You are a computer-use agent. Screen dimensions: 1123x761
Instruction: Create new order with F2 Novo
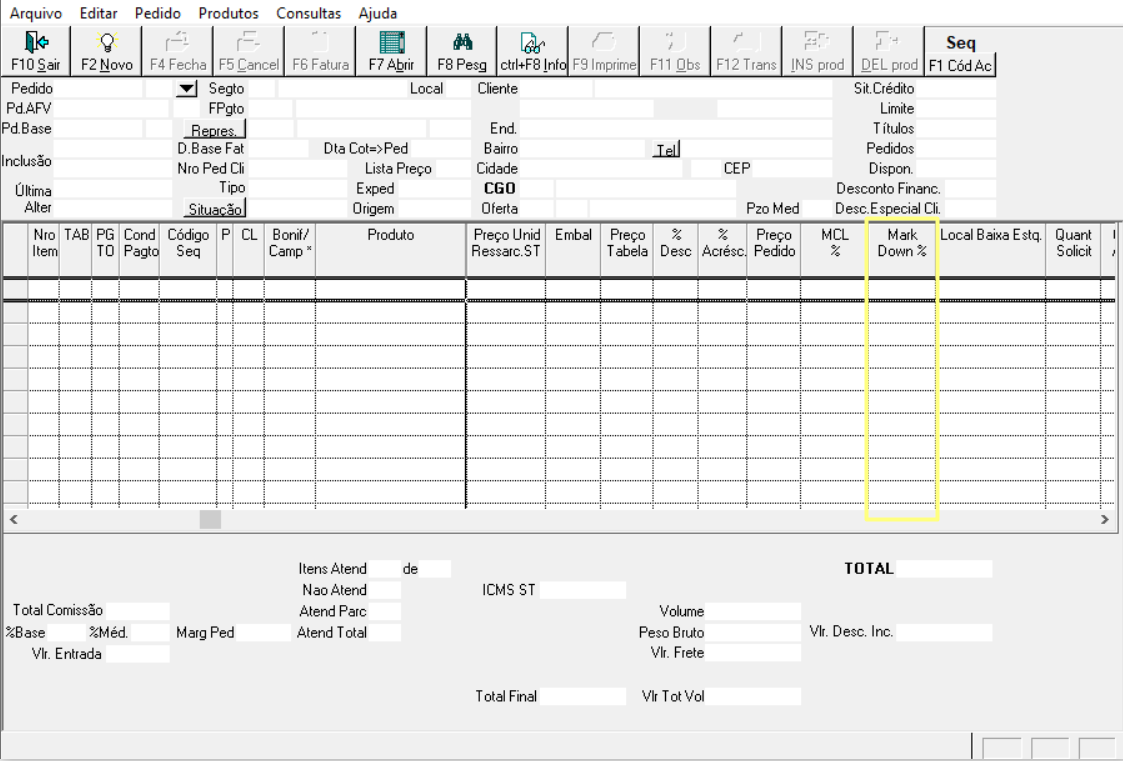coord(107,51)
